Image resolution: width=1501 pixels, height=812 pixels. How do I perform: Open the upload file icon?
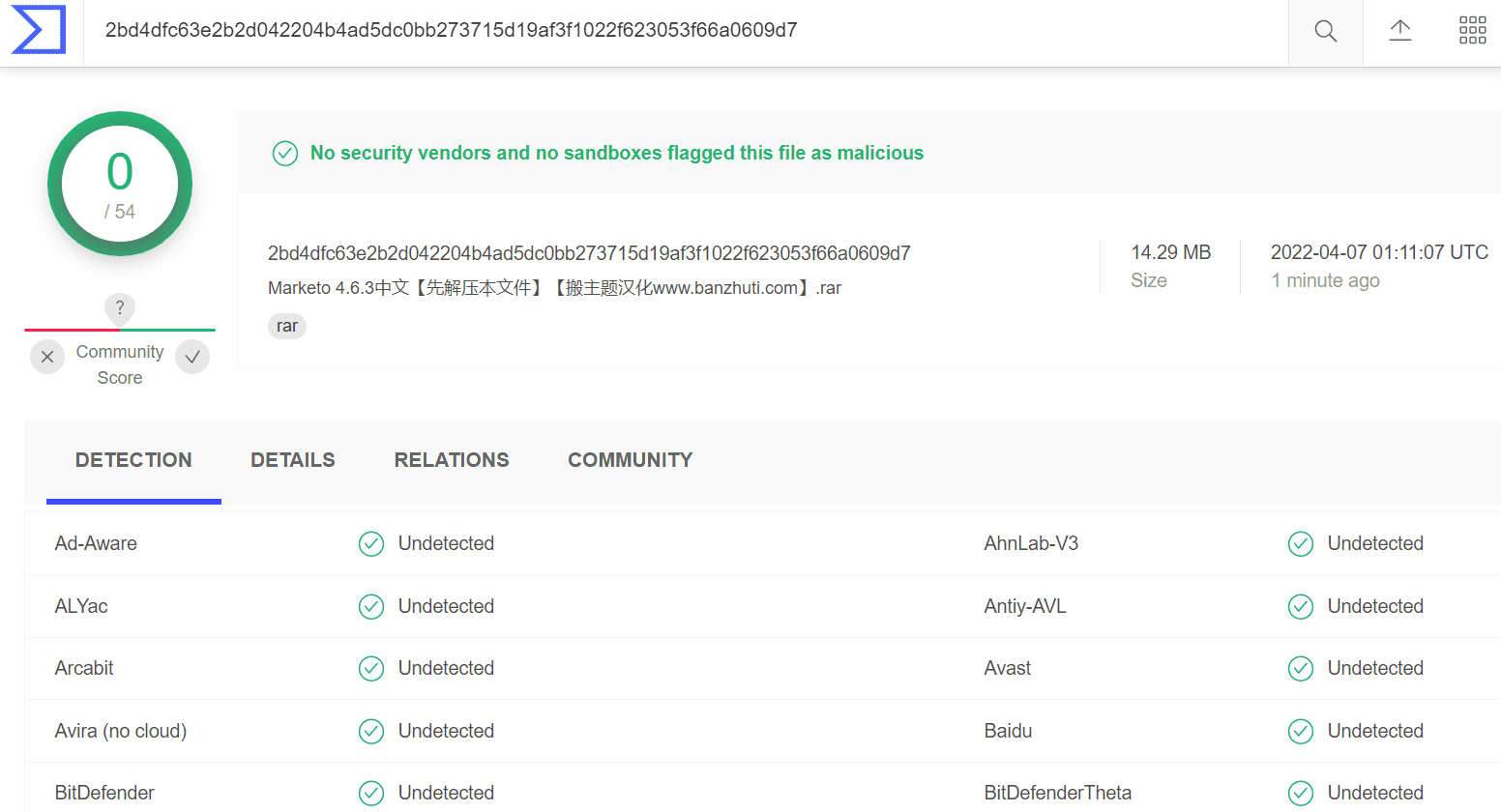[1400, 31]
